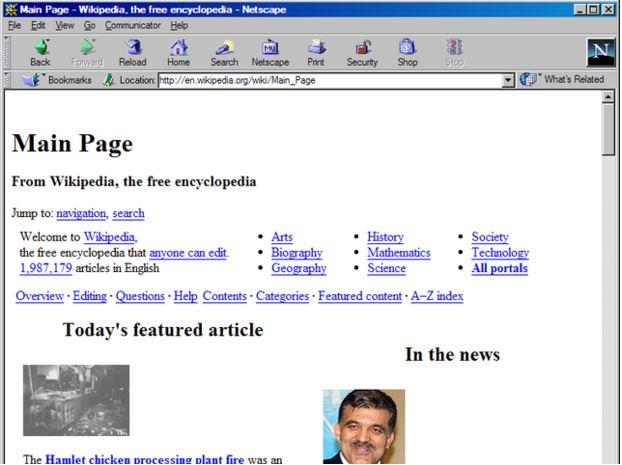Open the Help link in page body

[186, 296]
